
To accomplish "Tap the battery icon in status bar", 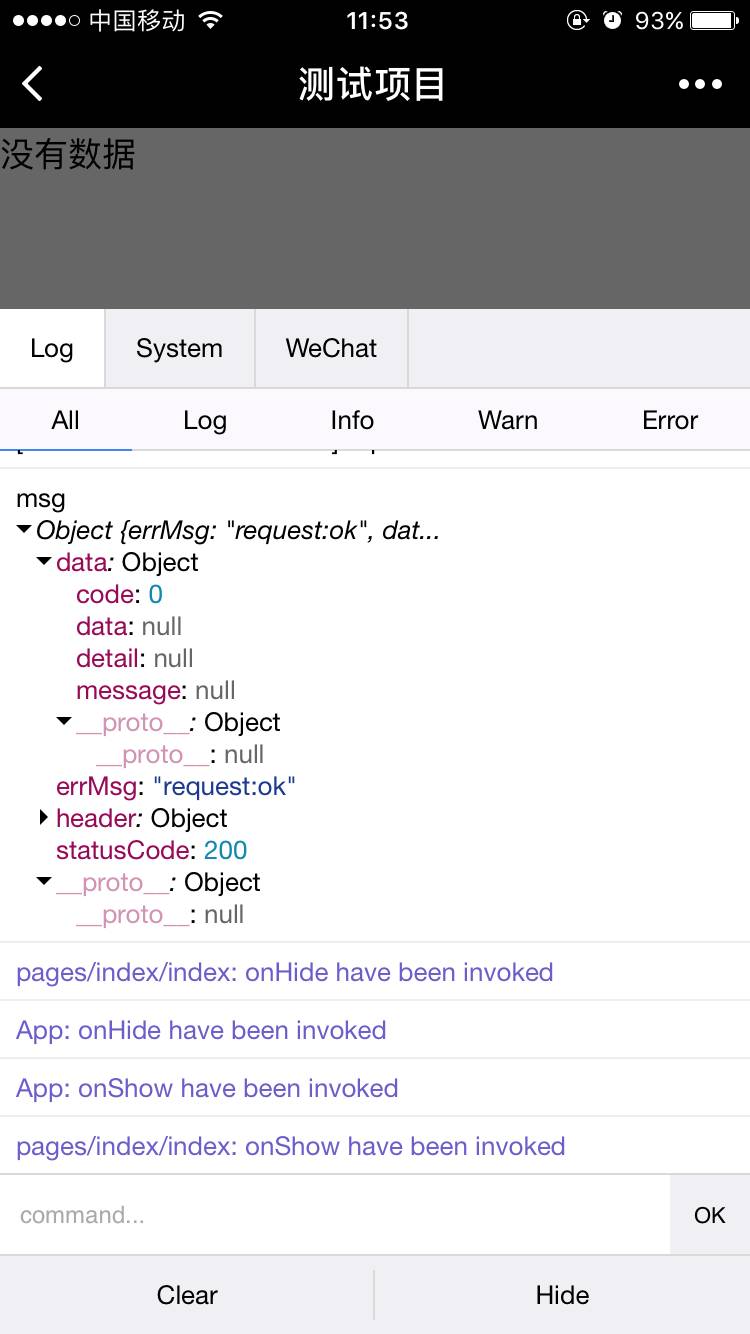I will pos(714,21).
